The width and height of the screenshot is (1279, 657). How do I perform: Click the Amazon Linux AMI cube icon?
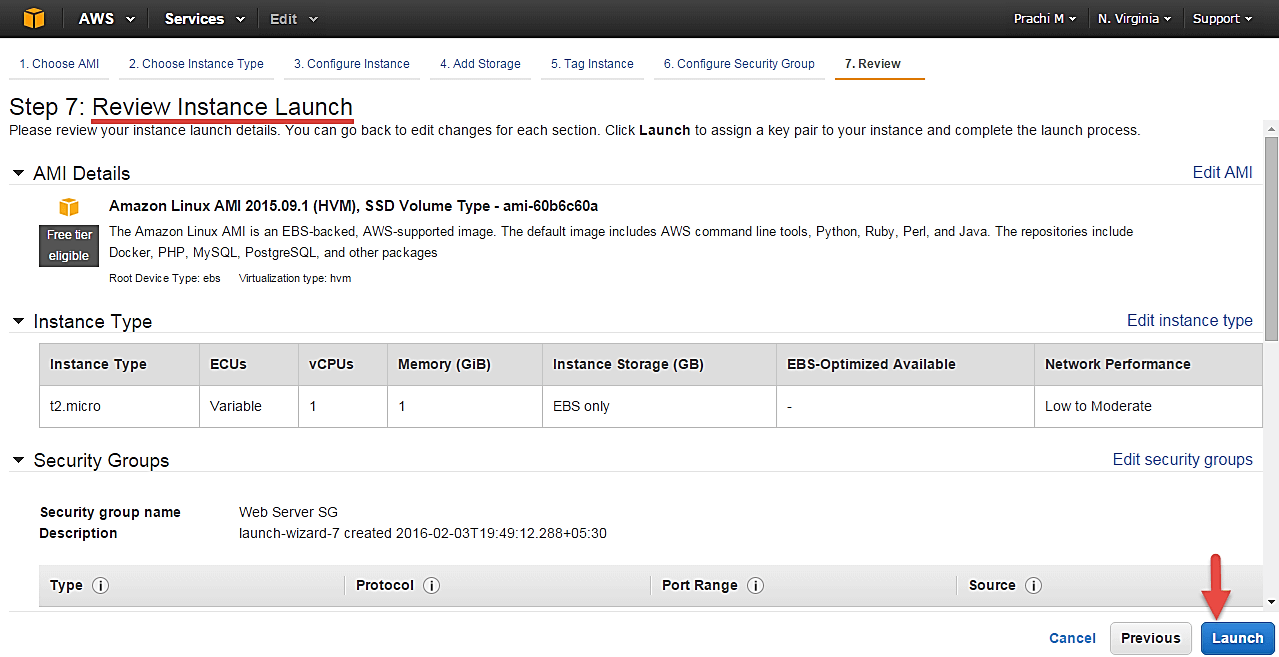pyautogui.click(x=68, y=207)
